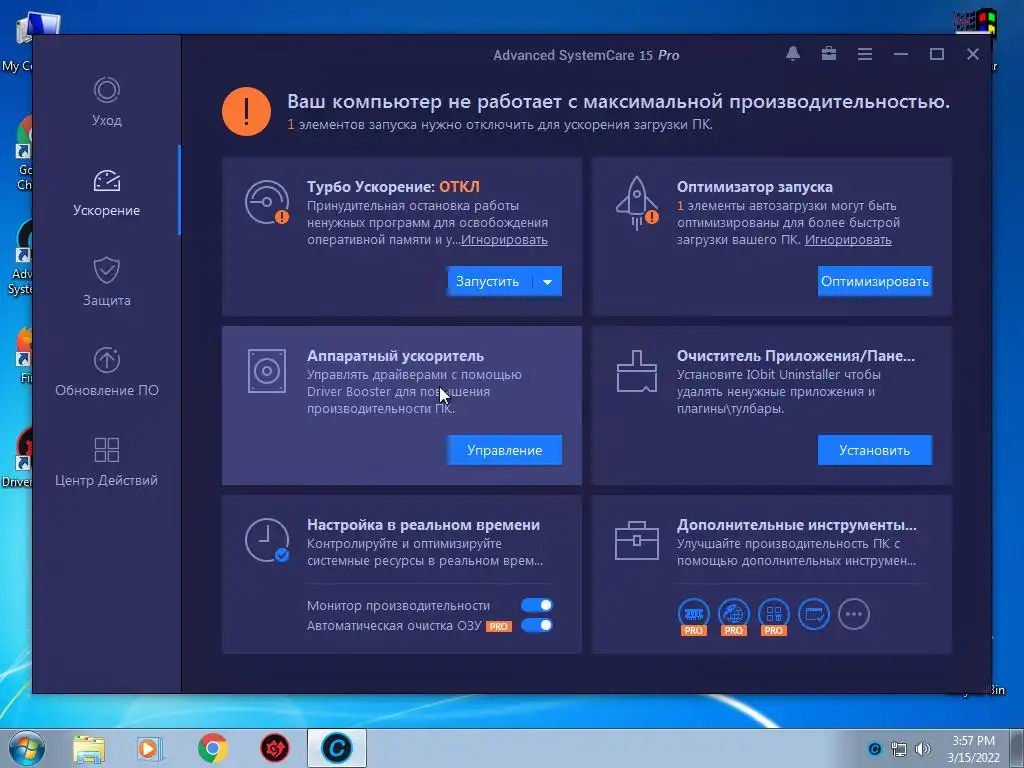Click the orange warning exclamation icon
The image size is (1024, 768).
[x=246, y=112]
